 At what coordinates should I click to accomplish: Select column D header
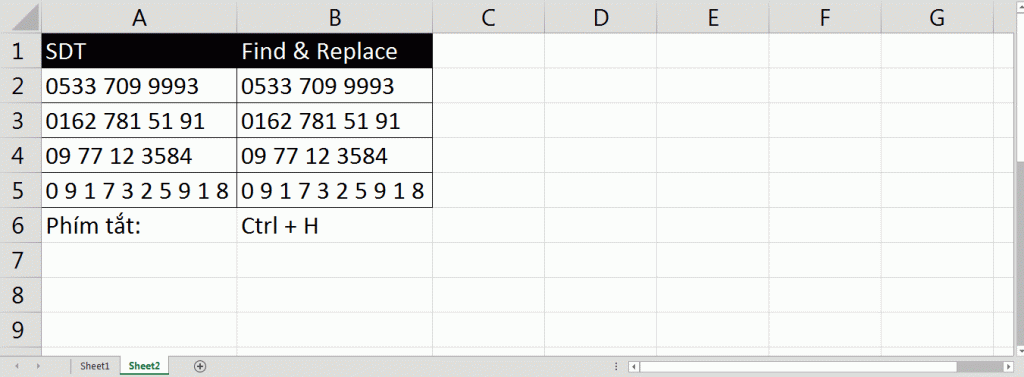pyautogui.click(x=601, y=18)
